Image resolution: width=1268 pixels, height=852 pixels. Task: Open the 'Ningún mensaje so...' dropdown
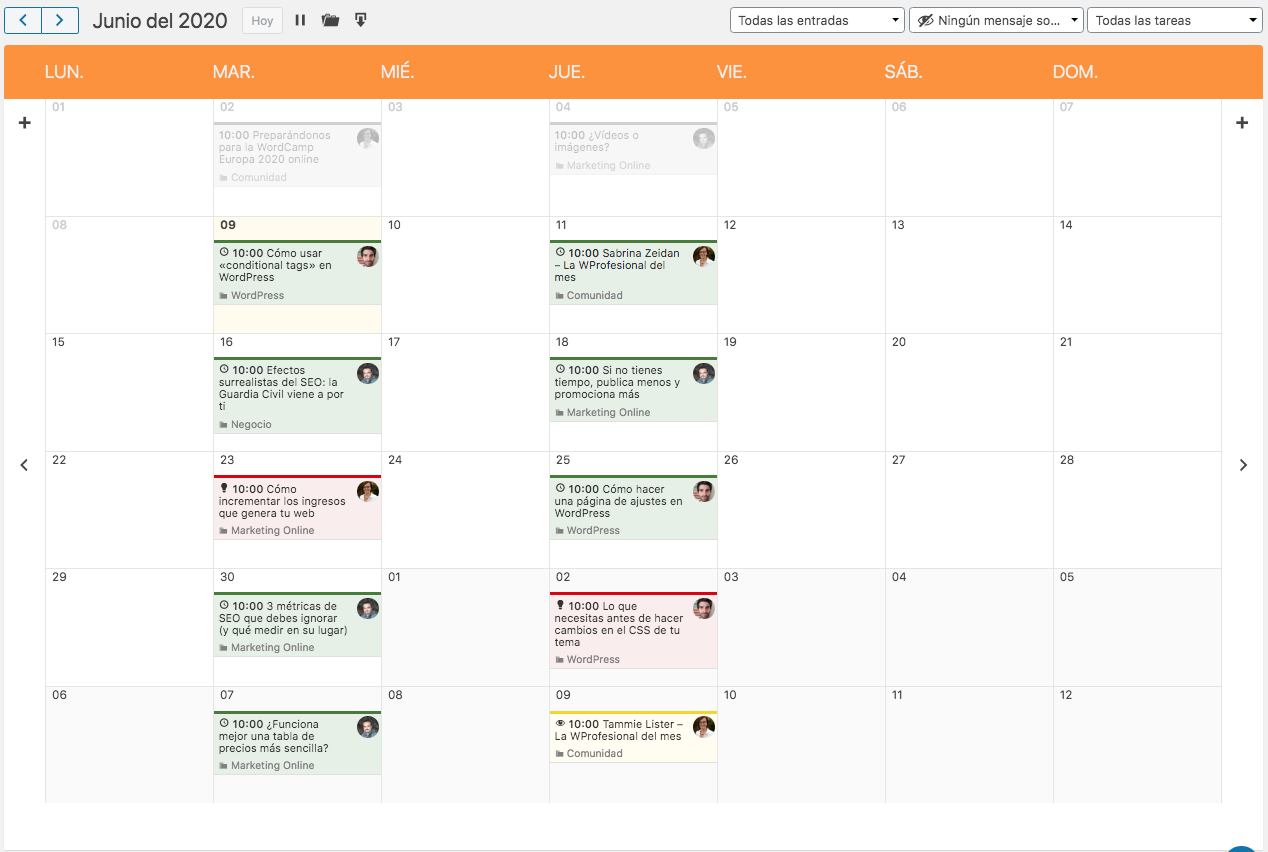click(996, 20)
